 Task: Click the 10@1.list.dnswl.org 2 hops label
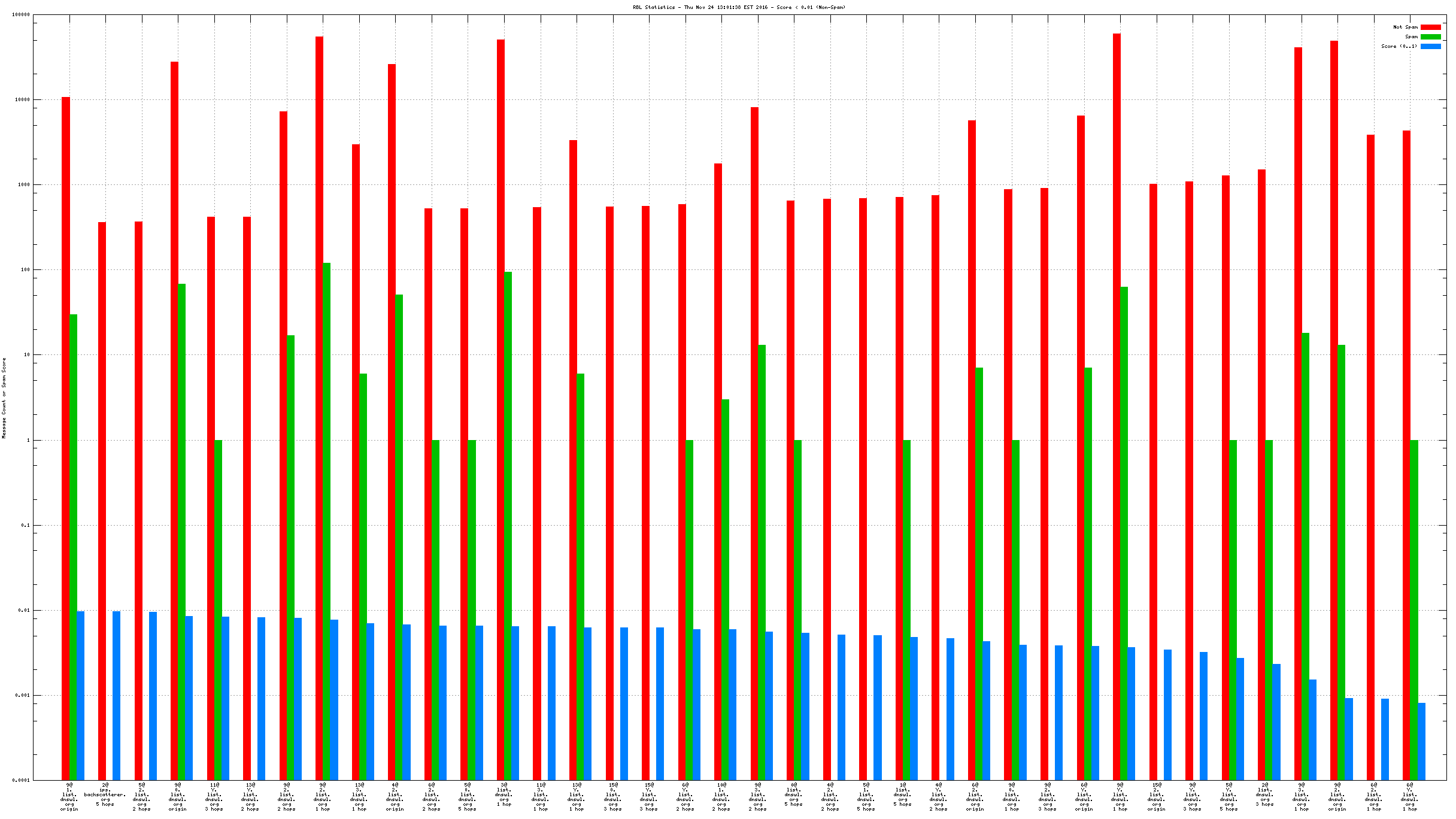coord(721,797)
